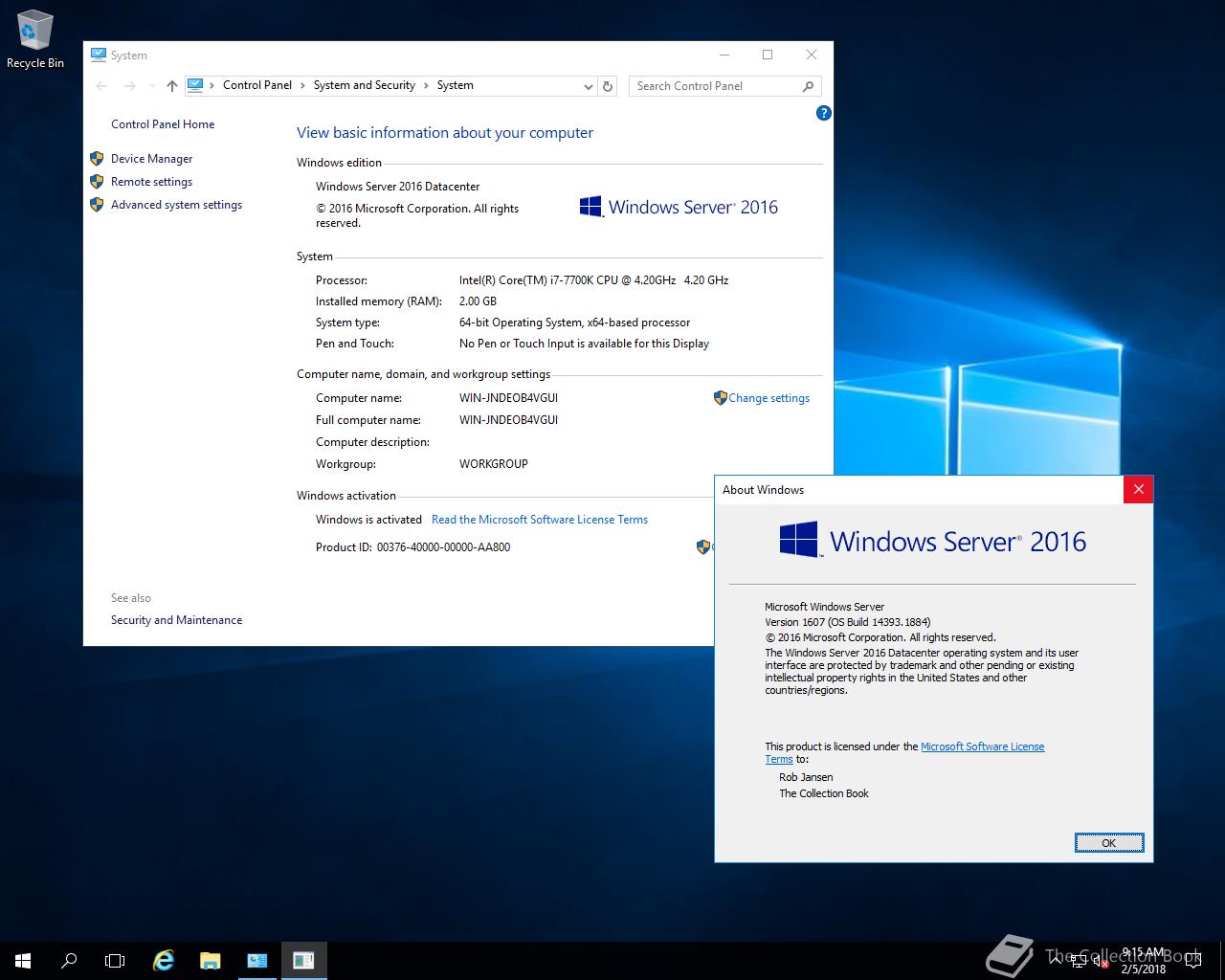Select System and Security breadcrumb
Image resolution: width=1225 pixels, height=980 pixels.
click(365, 85)
